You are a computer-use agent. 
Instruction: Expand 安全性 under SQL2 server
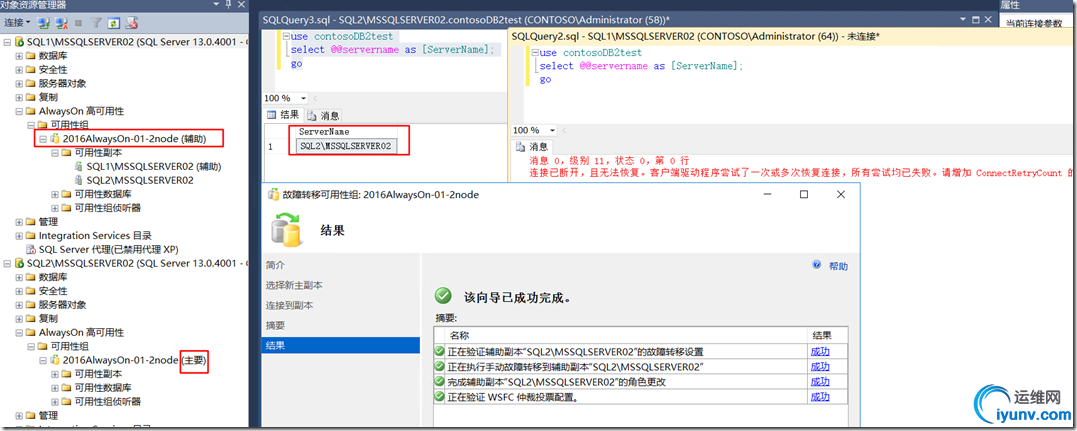[19, 291]
